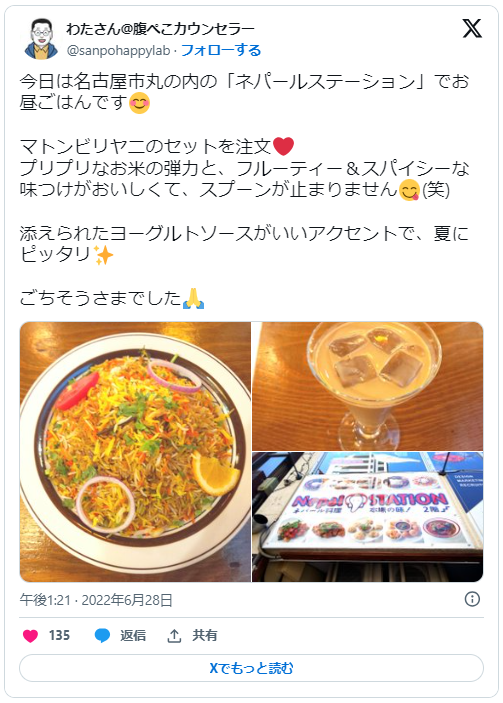The width and height of the screenshot is (503, 703).
Task: Click the Xでもっと読む button
Action: pos(252,668)
